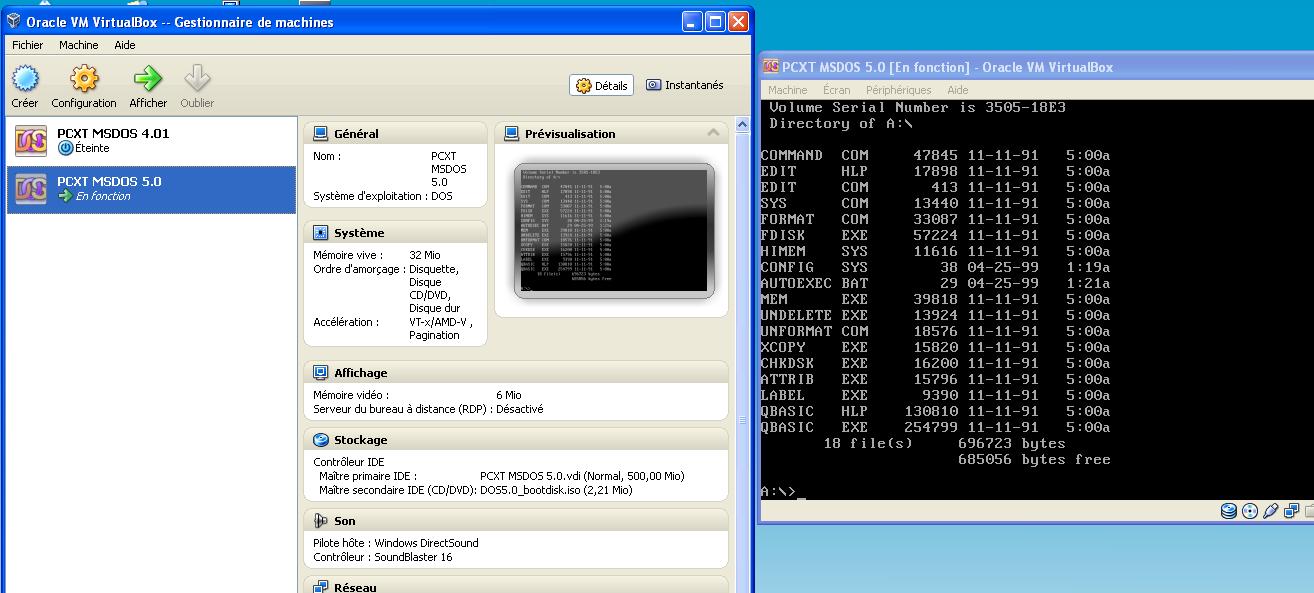
Task: Open Système section via its chip icon
Action: point(320,232)
